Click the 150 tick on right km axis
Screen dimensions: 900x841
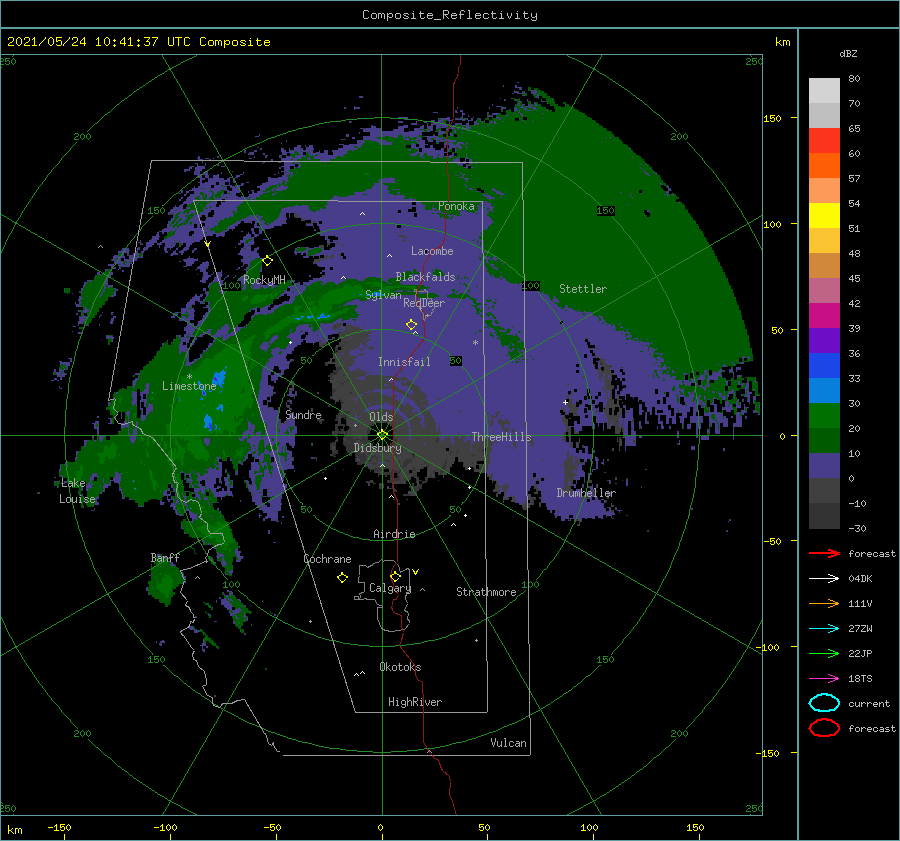click(x=773, y=118)
